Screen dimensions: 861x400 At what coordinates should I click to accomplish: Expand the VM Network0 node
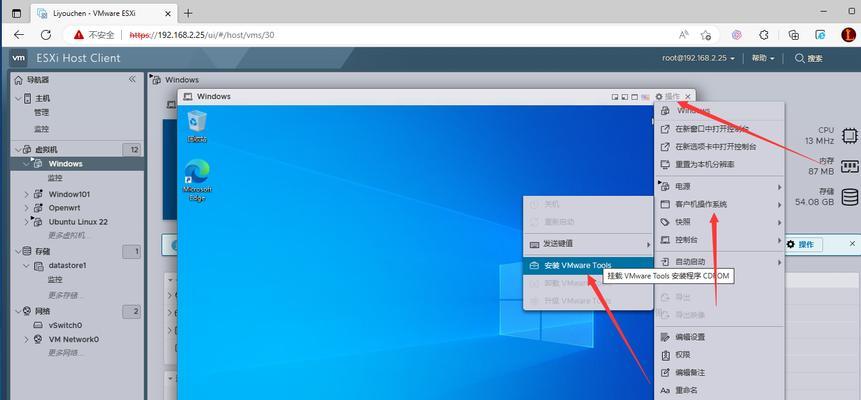pyautogui.click(x=26, y=340)
